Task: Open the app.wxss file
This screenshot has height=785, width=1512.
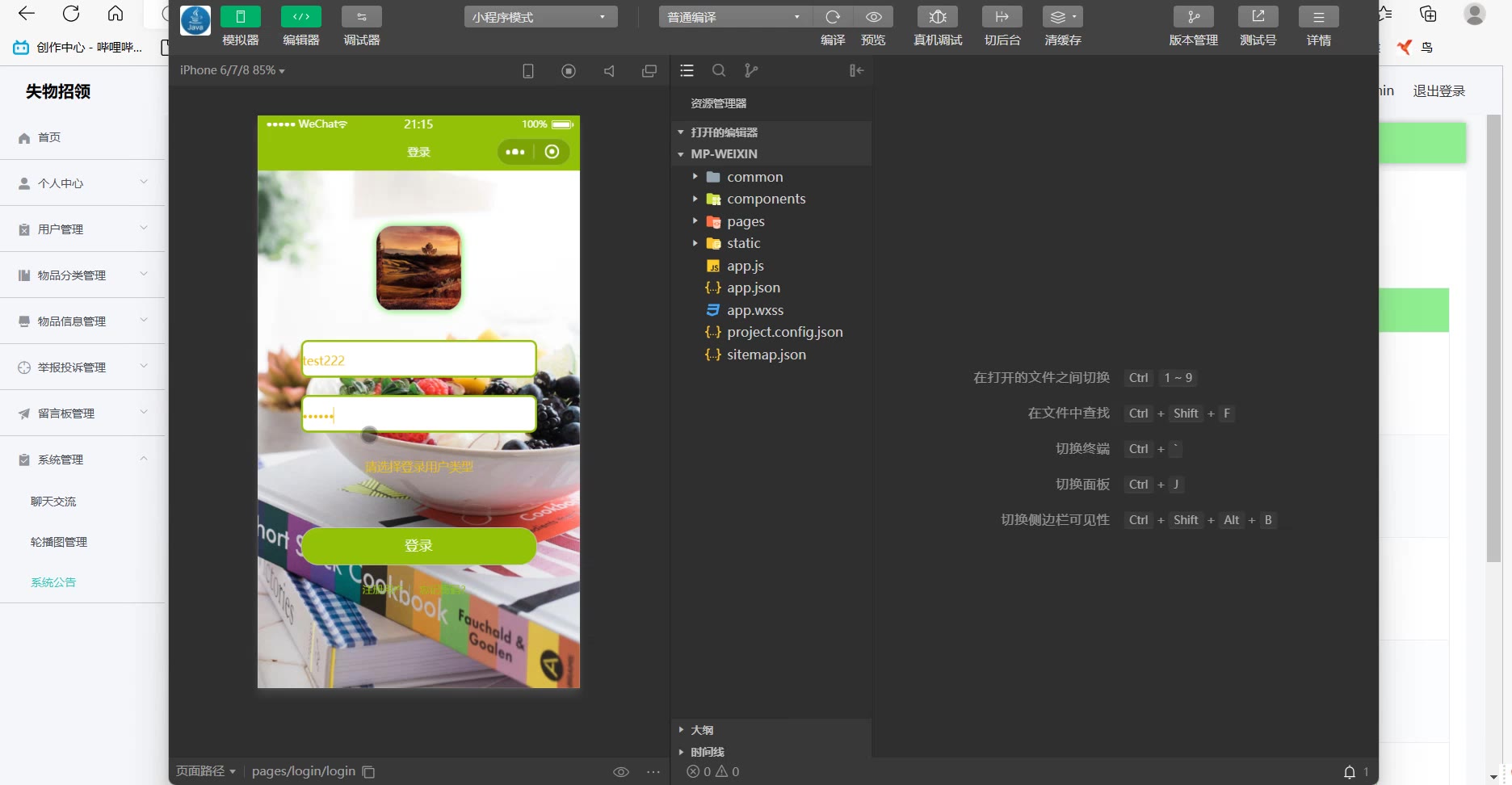Action: [x=771, y=310]
